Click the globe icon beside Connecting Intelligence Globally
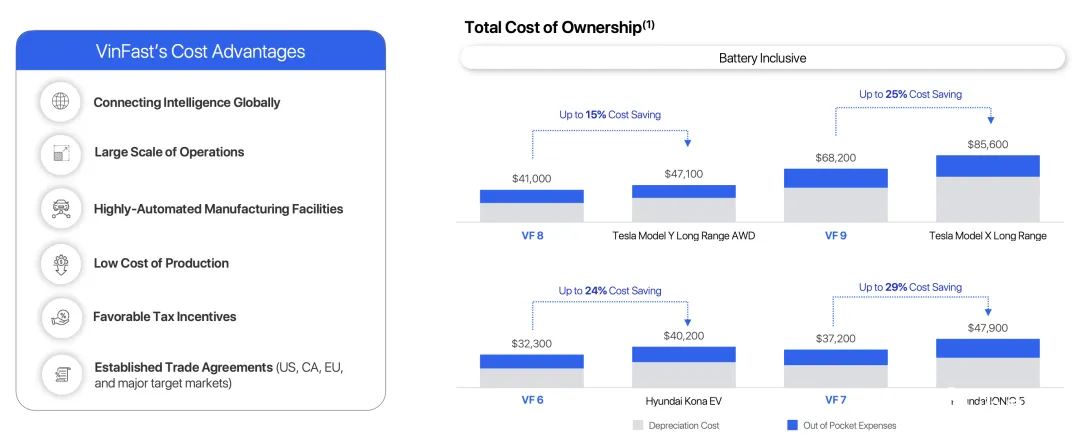Screen dimensions: 1080x437 [x=61, y=102]
